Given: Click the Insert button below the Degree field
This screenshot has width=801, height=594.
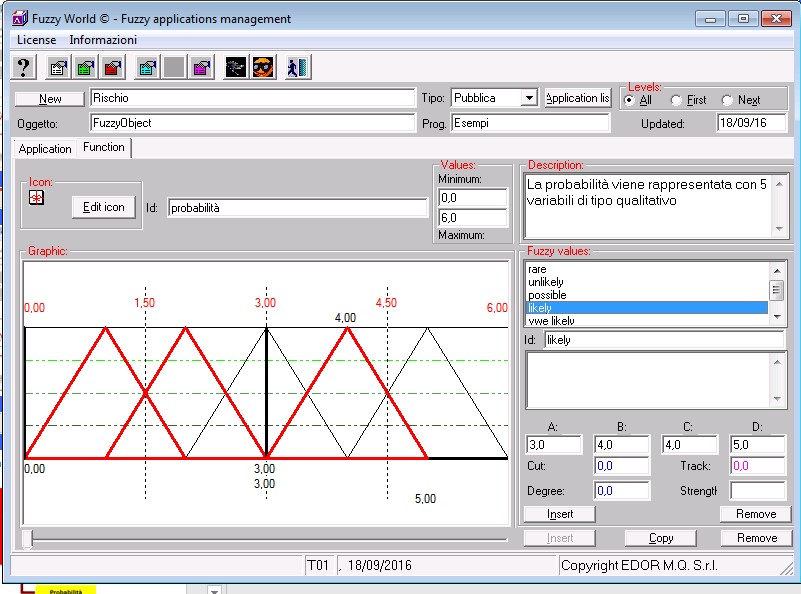Looking at the screenshot, I should 560,514.
